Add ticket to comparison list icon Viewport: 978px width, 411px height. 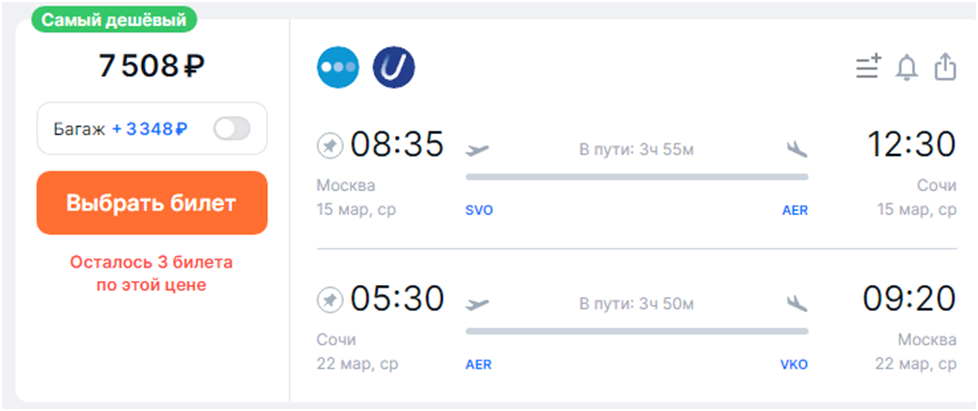point(868,67)
